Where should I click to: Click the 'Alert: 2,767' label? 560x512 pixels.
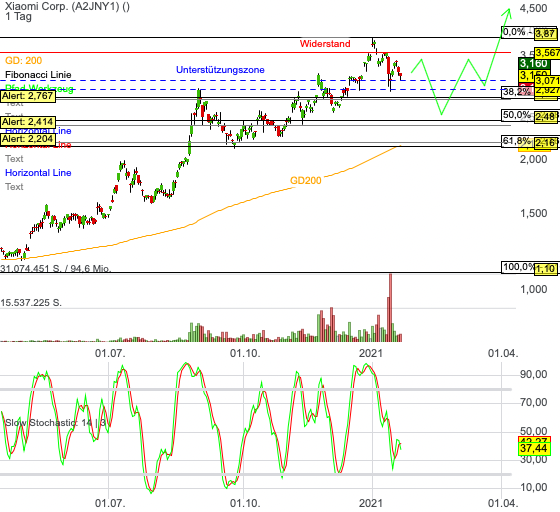coord(28,96)
